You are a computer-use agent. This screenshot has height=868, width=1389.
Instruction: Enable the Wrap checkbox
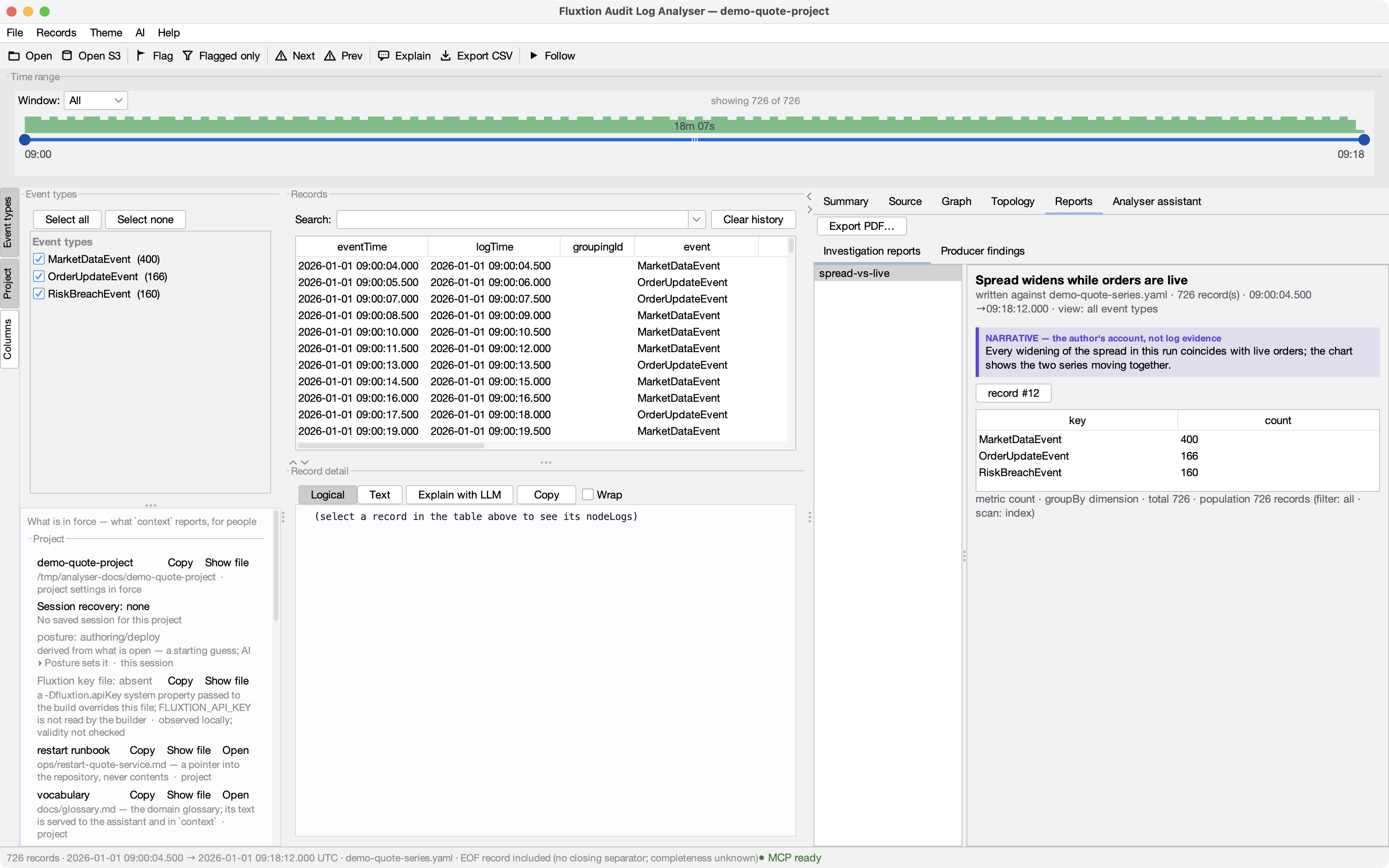pos(588,495)
